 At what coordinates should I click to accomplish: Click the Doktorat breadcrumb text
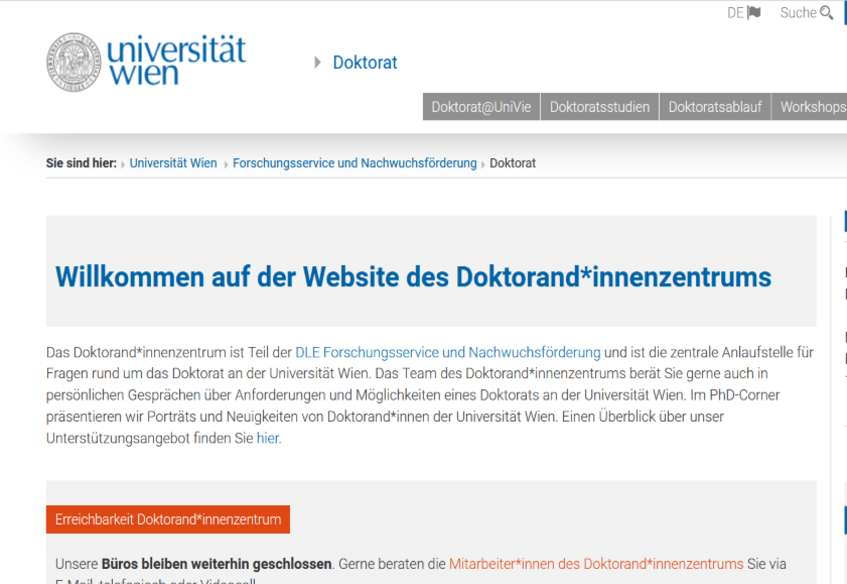coord(513,163)
